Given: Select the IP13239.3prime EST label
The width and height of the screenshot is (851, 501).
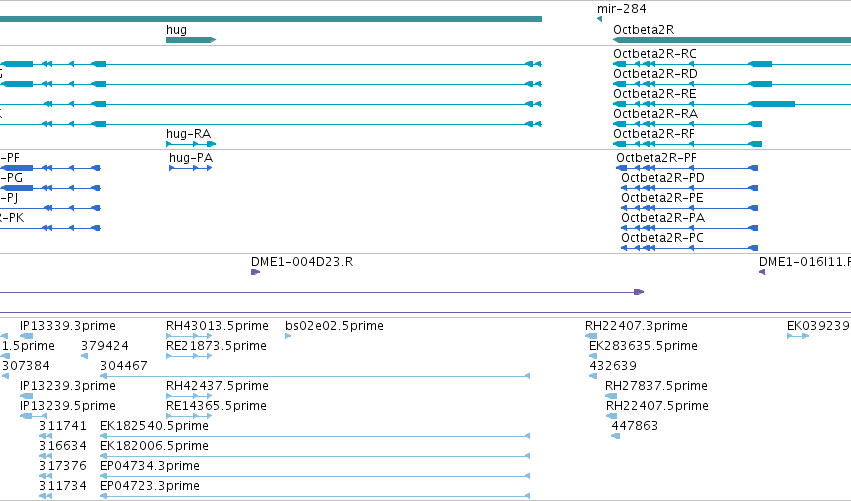Looking at the screenshot, I should pos(68,386).
